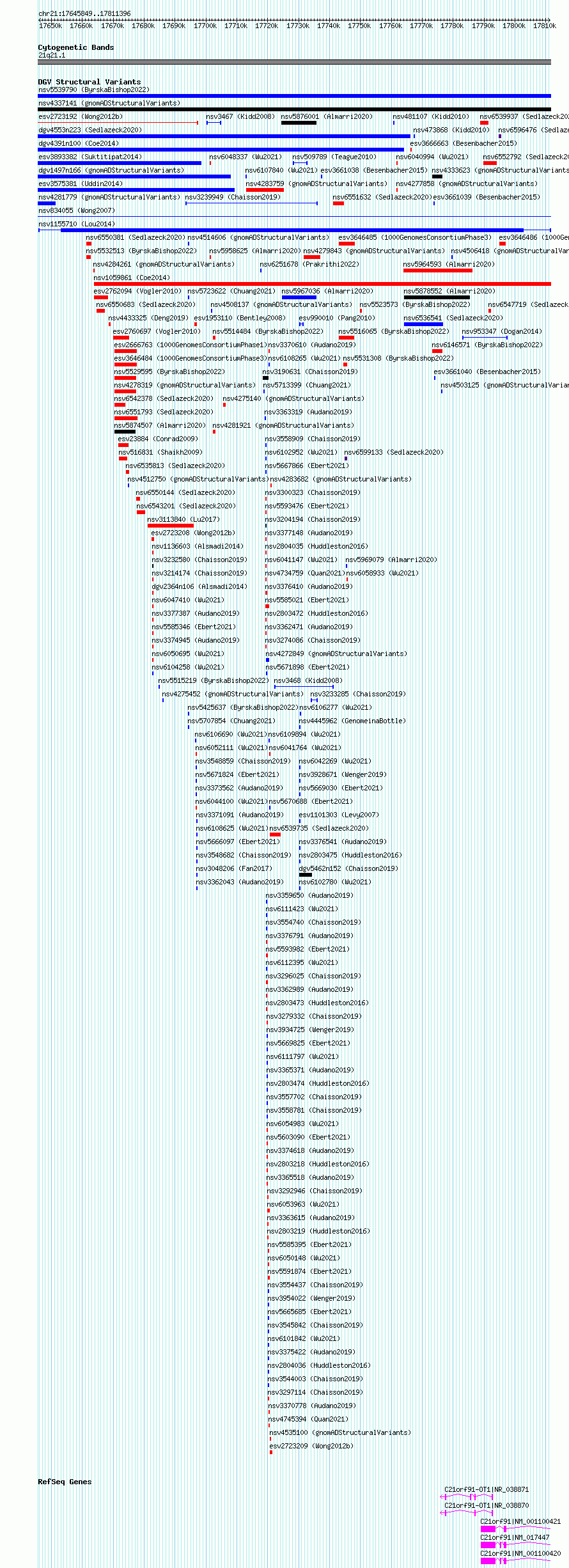Click esv1953110 (Bentley2008) label
This screenshot has height=1568, width=569.
(x=240, y=318)
